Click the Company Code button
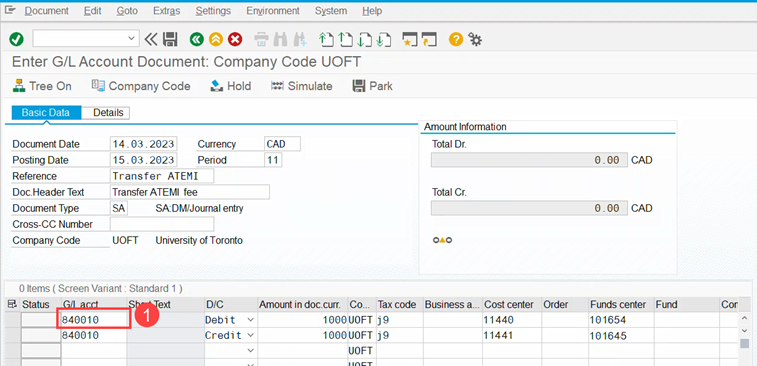Image resolution: width=757 pixels, height=366 pixels. coord(141,86)
